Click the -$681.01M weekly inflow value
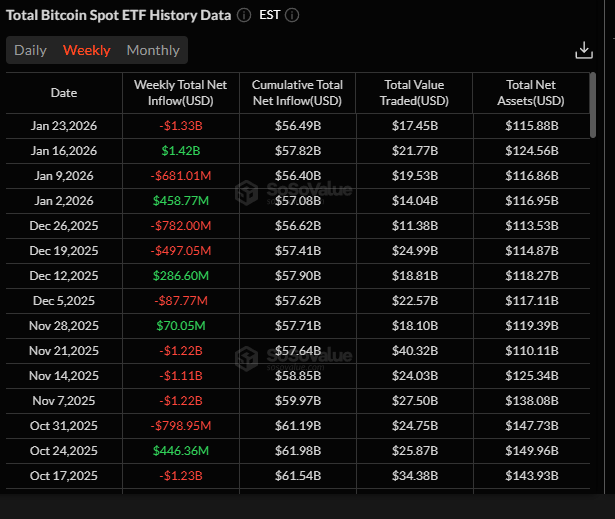This screenshot has height=519, width=615. coord(181,177)
